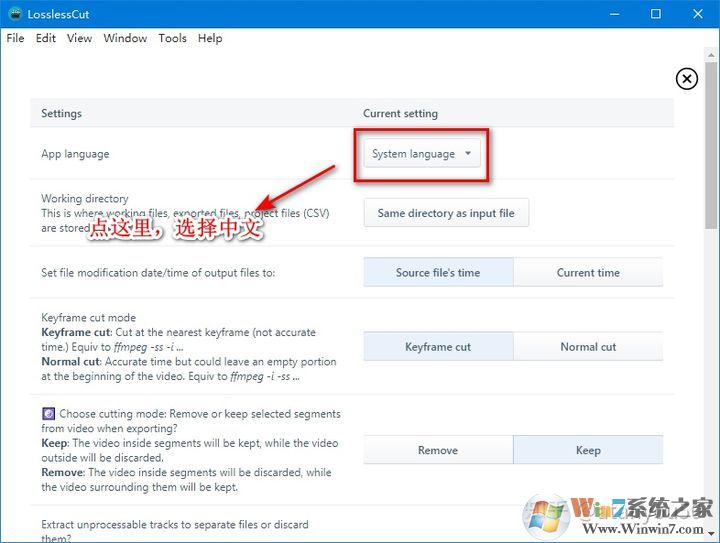
Task: Click the vertical scrollbar thumb
Action: 711,145
